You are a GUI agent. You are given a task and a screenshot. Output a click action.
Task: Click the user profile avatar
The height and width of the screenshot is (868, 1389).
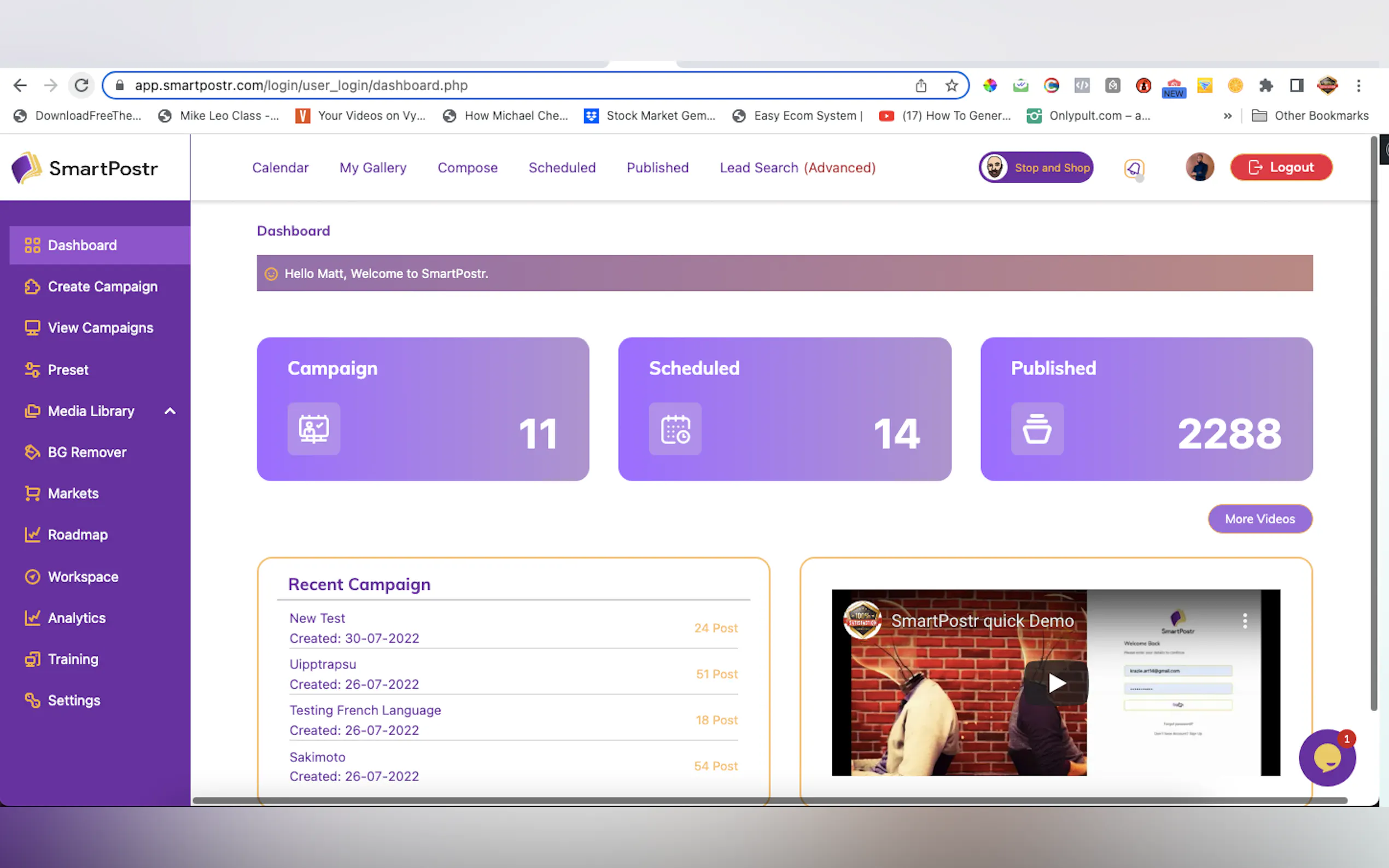[1199, 167]
